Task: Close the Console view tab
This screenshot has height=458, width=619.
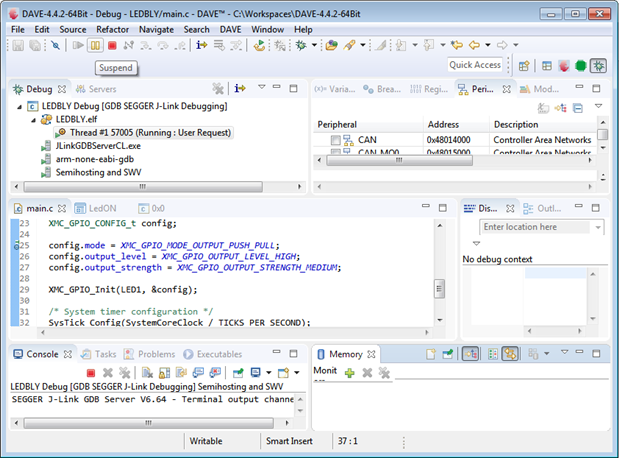Action: (x=68, y=354)
